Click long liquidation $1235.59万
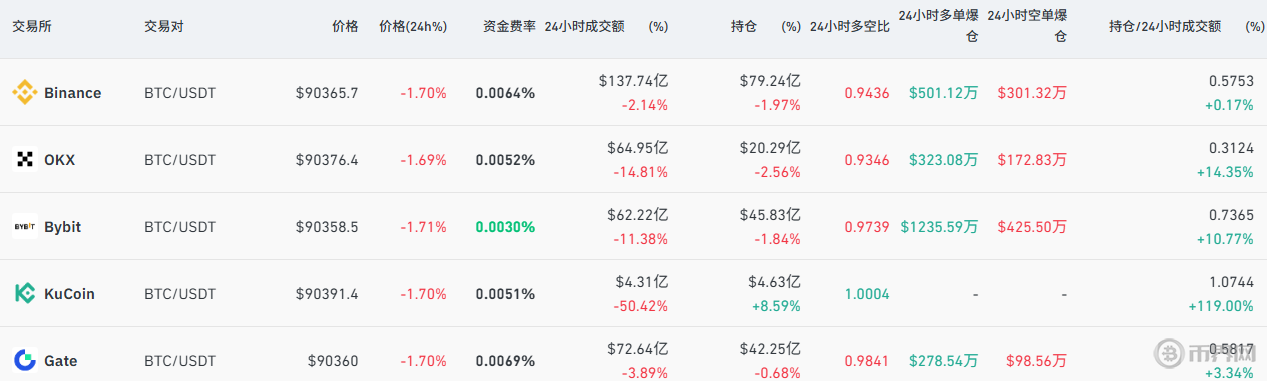The height and width of the screenshot is (381, 1267). 939,227
